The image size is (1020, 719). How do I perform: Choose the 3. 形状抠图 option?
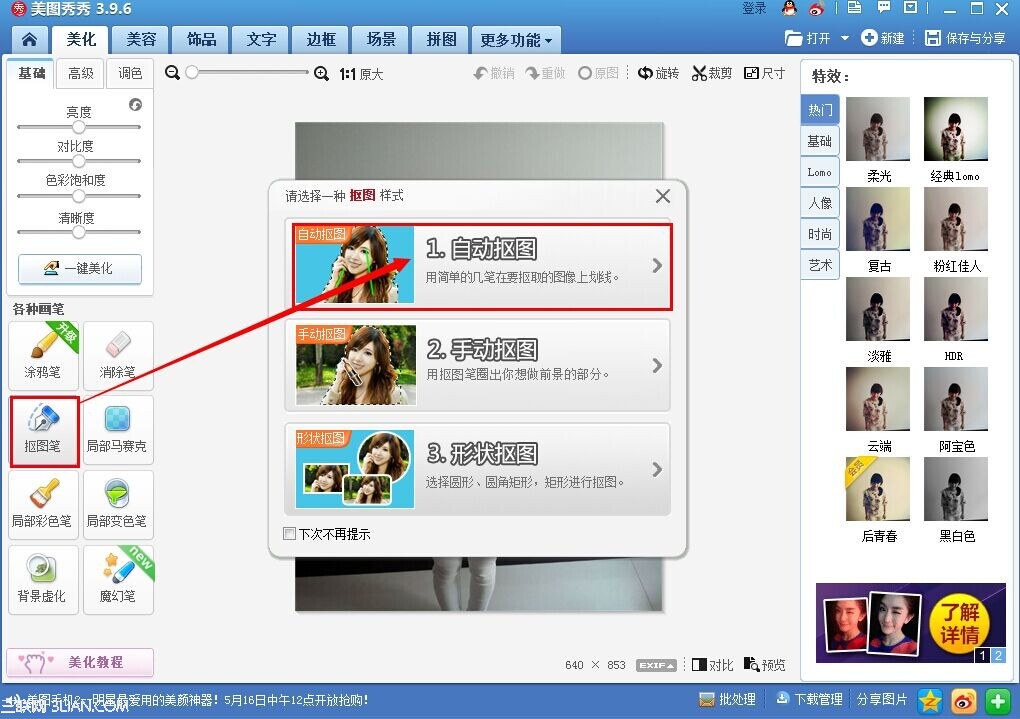pyautogui.click(x=478, y=469)
